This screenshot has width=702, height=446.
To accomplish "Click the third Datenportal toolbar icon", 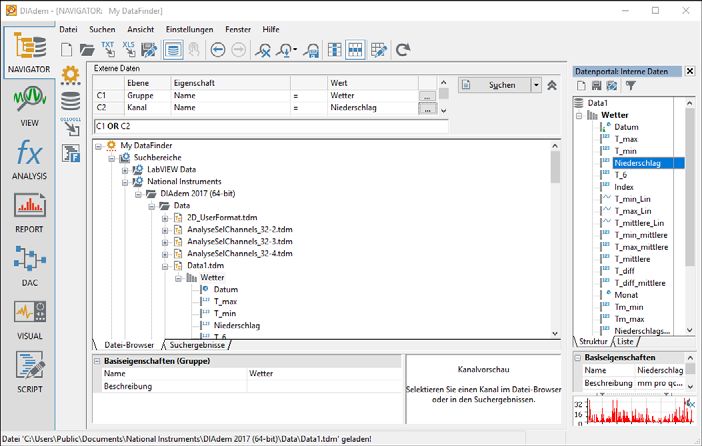I will 612,86.
